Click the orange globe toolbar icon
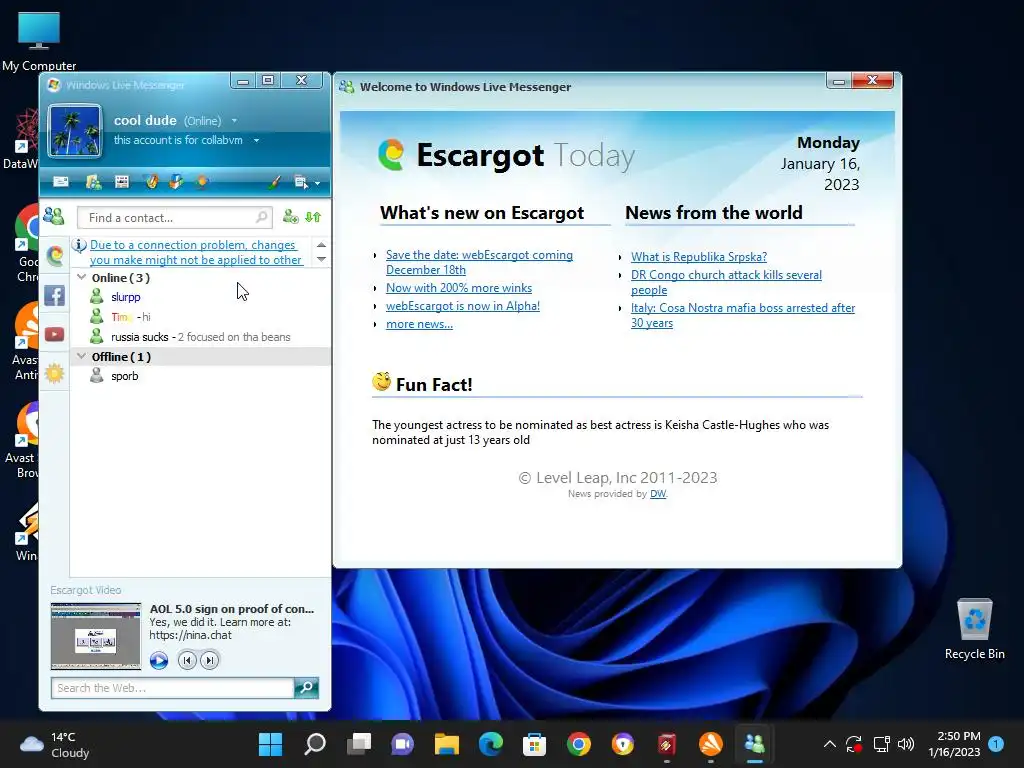 point(202,182)
